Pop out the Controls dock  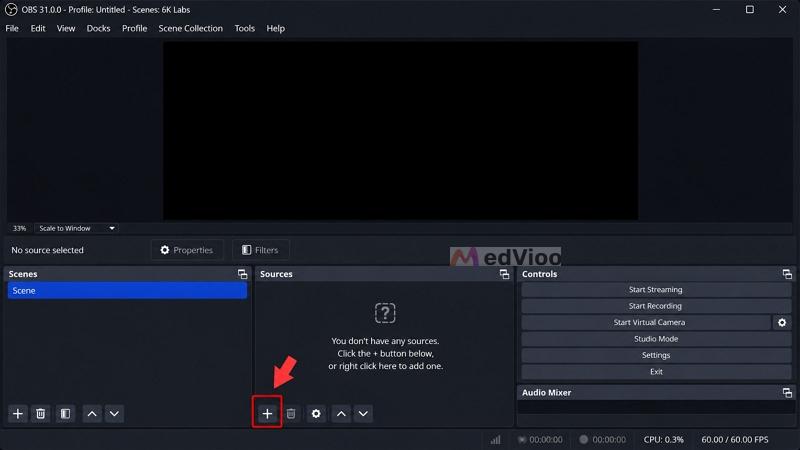pos(787,274)
